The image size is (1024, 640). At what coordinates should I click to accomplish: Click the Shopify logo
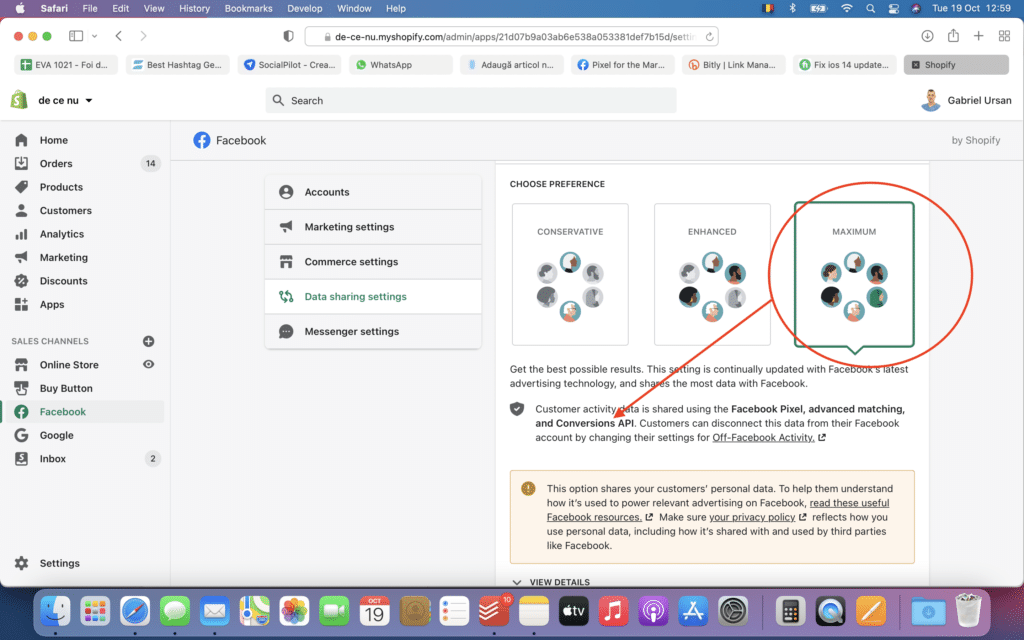pyautogui.click(x=19, y=100)
